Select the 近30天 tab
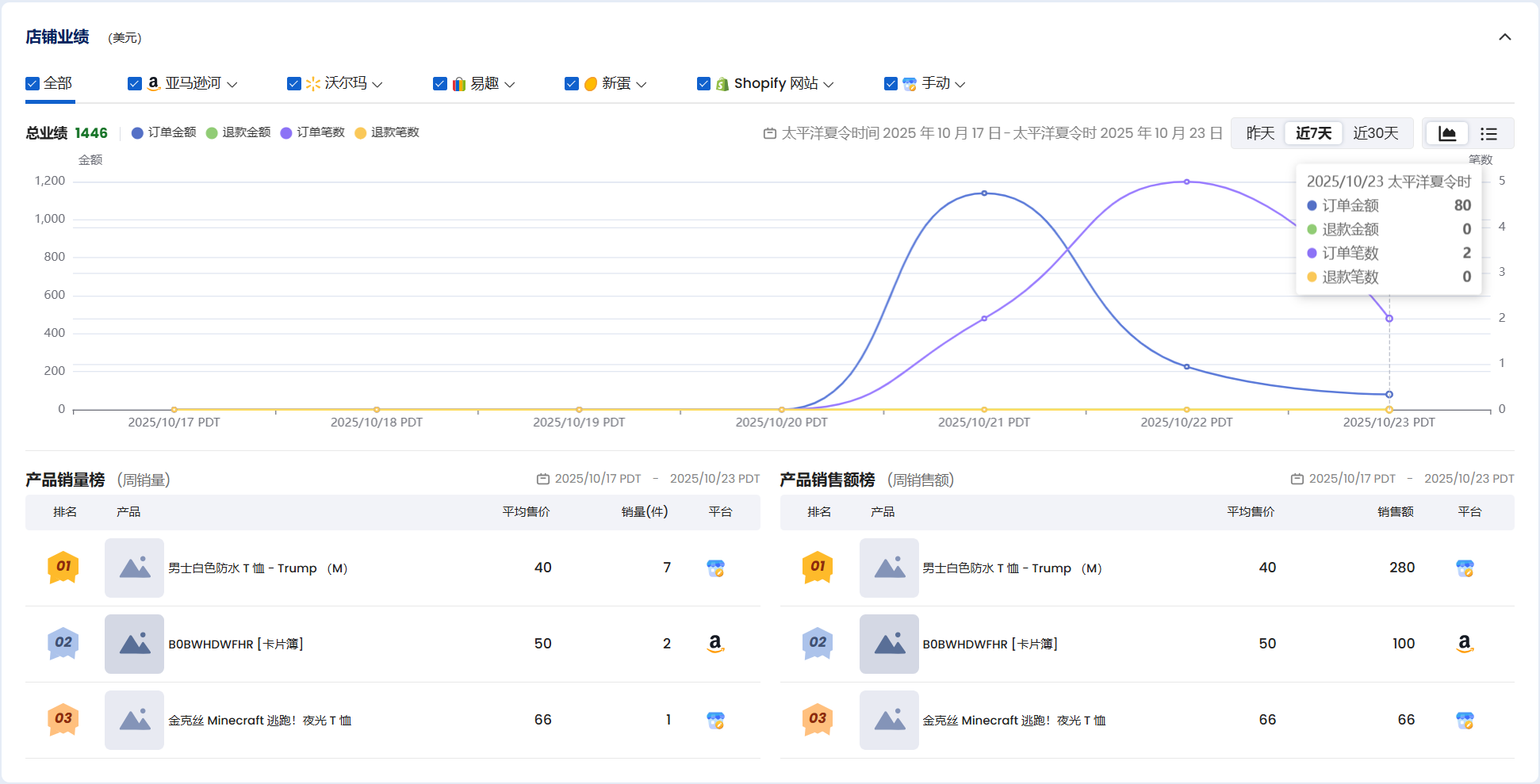Viewport: 1540px width, 784px height. coord(1375,133)
